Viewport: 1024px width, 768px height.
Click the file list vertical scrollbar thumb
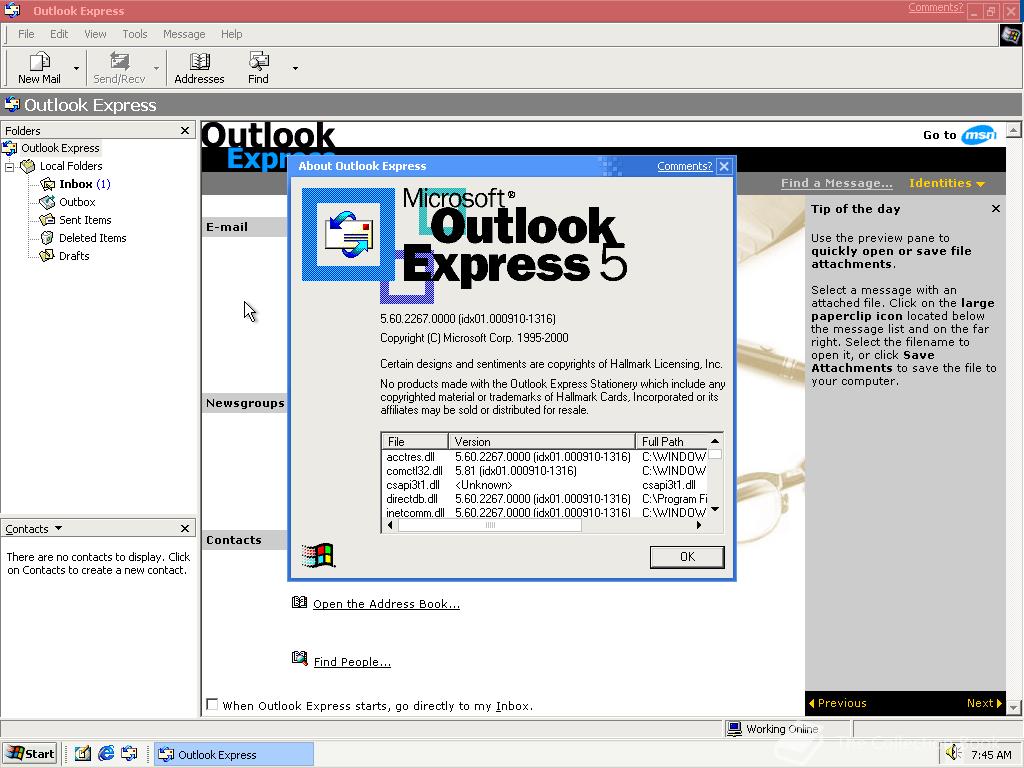tap(715, 455)
